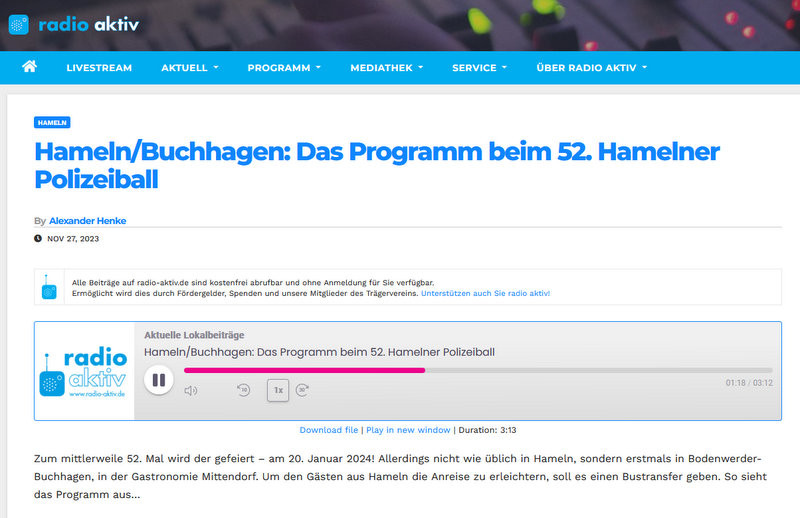Click the small radio icon in notice box
This screenshot has height=518, width=800.
(49, 287)
